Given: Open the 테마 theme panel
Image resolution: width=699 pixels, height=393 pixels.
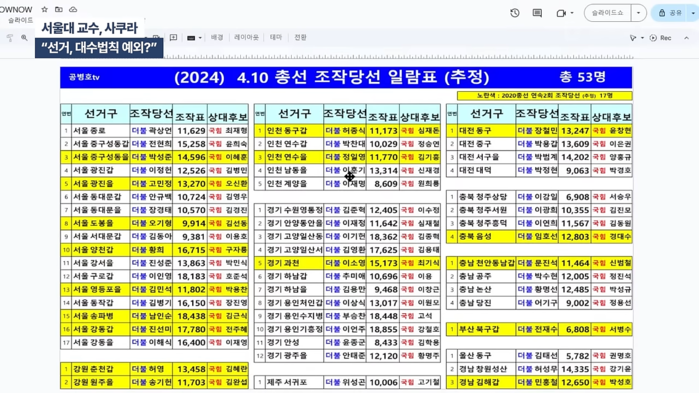Looking at the screenshot, I should 276,37.
